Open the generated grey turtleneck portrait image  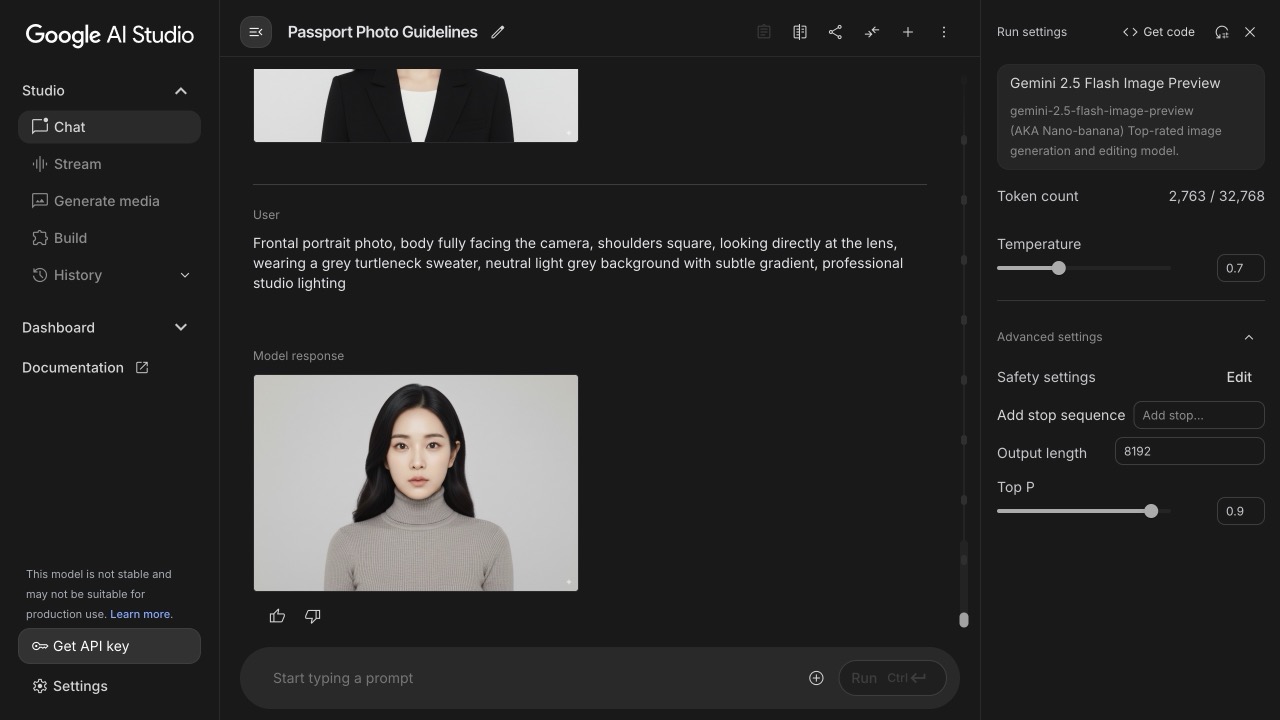[416, 483]
